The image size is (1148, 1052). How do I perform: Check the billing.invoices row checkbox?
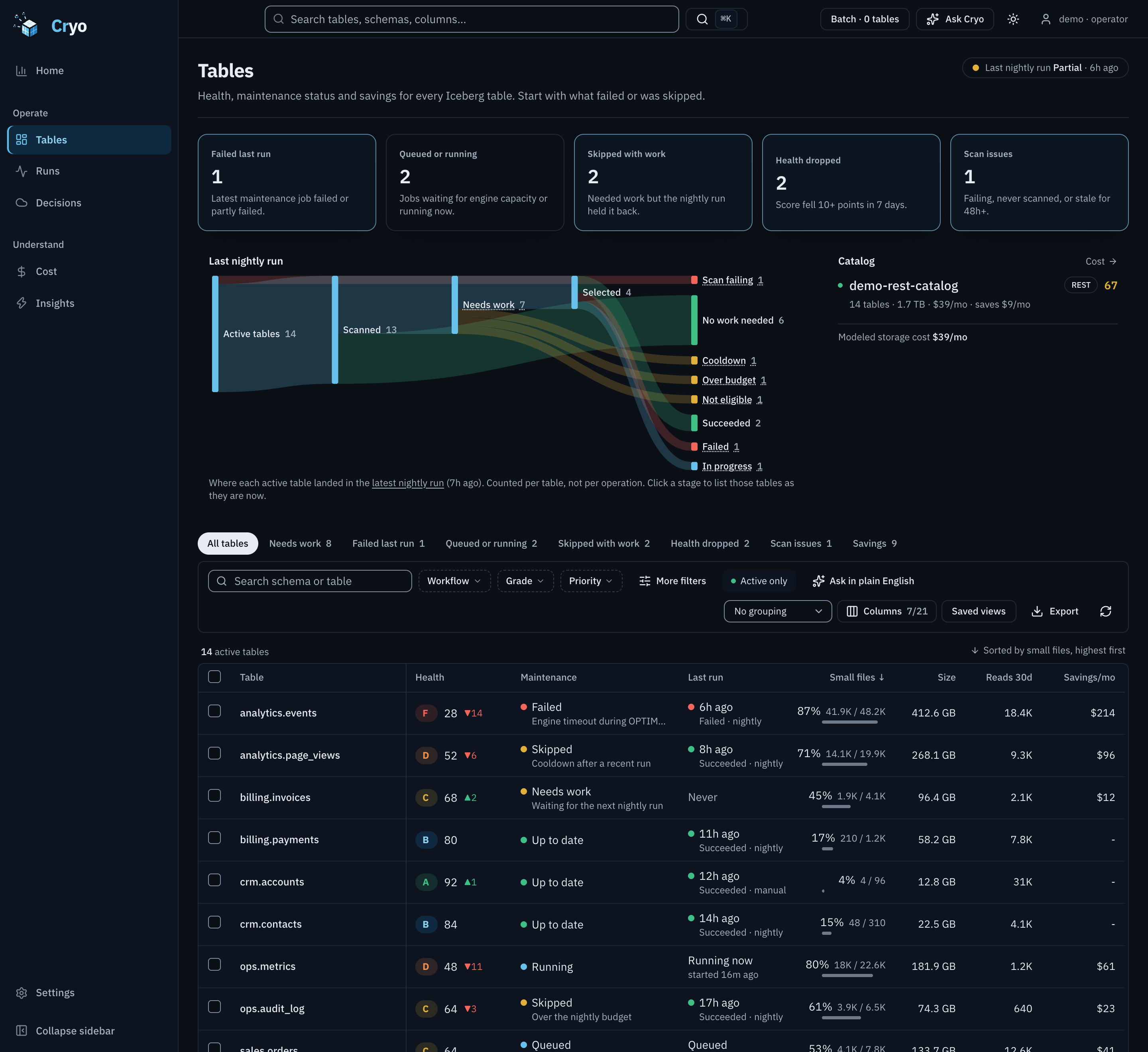tap(215, 795)
